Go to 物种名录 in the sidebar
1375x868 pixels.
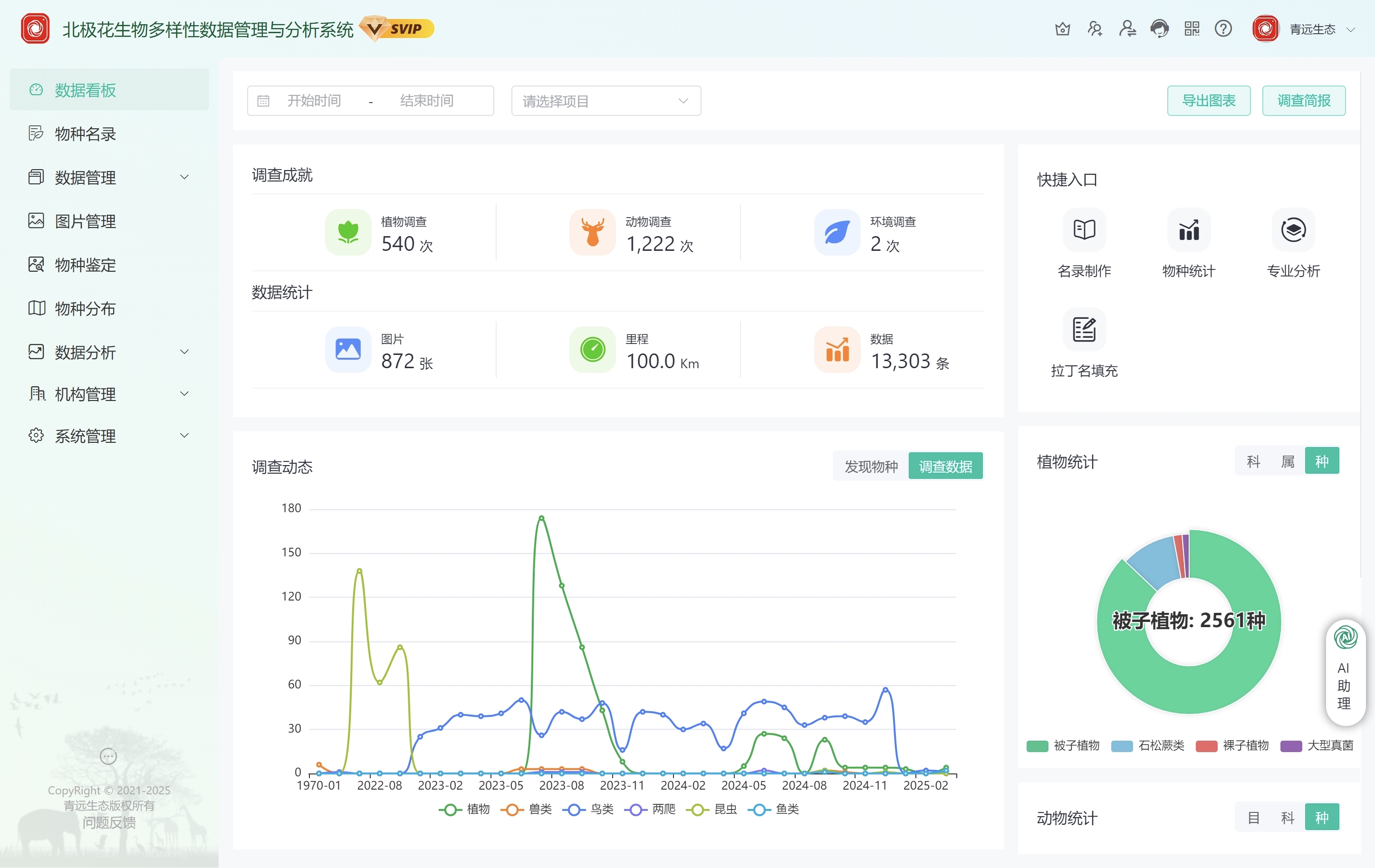pos(86,134)
